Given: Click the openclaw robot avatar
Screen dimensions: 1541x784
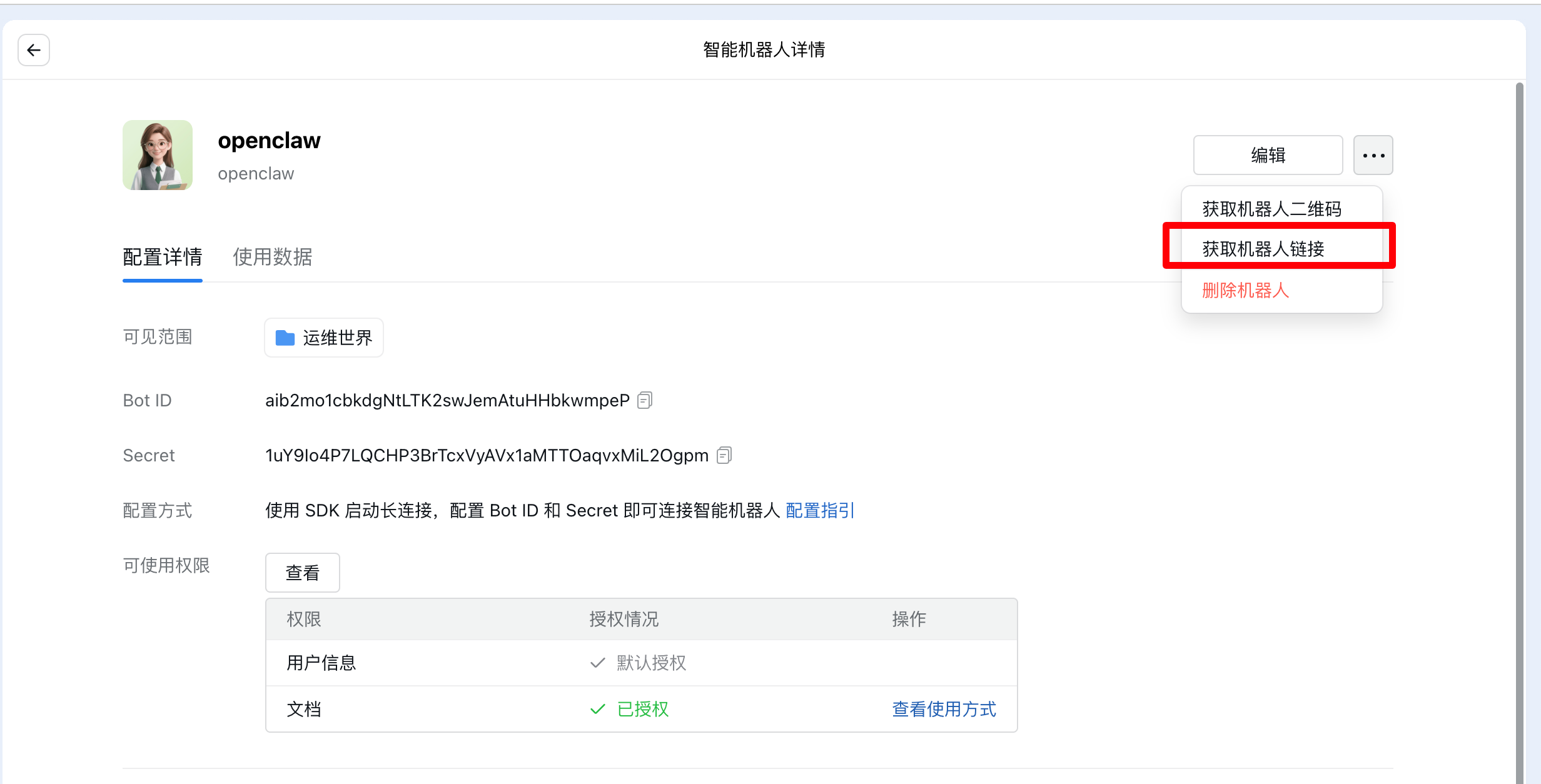Looking at the screenshot, I should click(x=158, y=155).
